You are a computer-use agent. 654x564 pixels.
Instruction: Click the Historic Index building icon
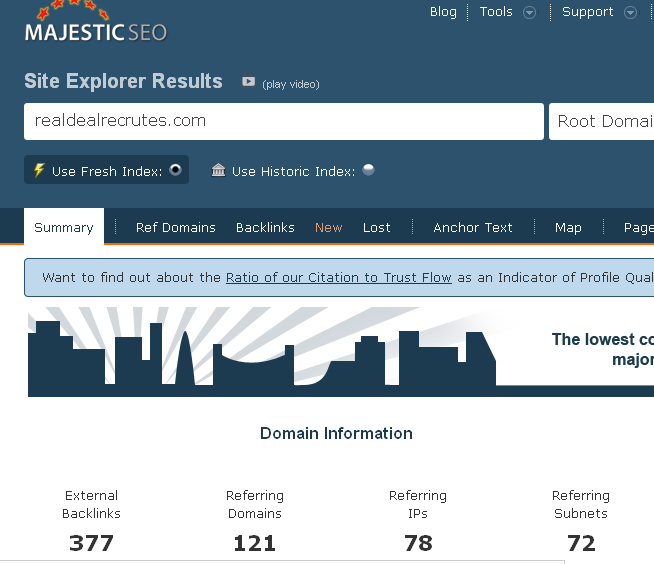[x=219, y=171]
